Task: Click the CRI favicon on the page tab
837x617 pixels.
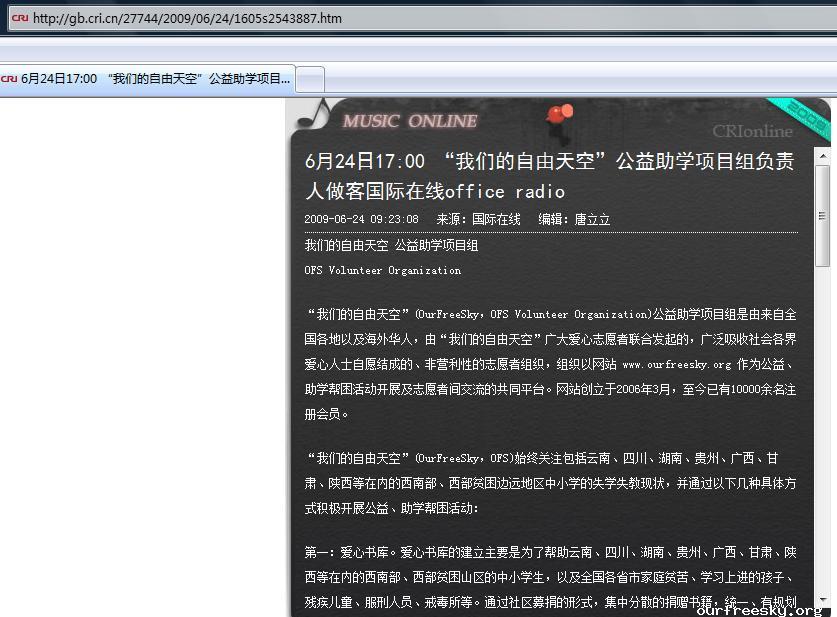Action: [10, 78]
